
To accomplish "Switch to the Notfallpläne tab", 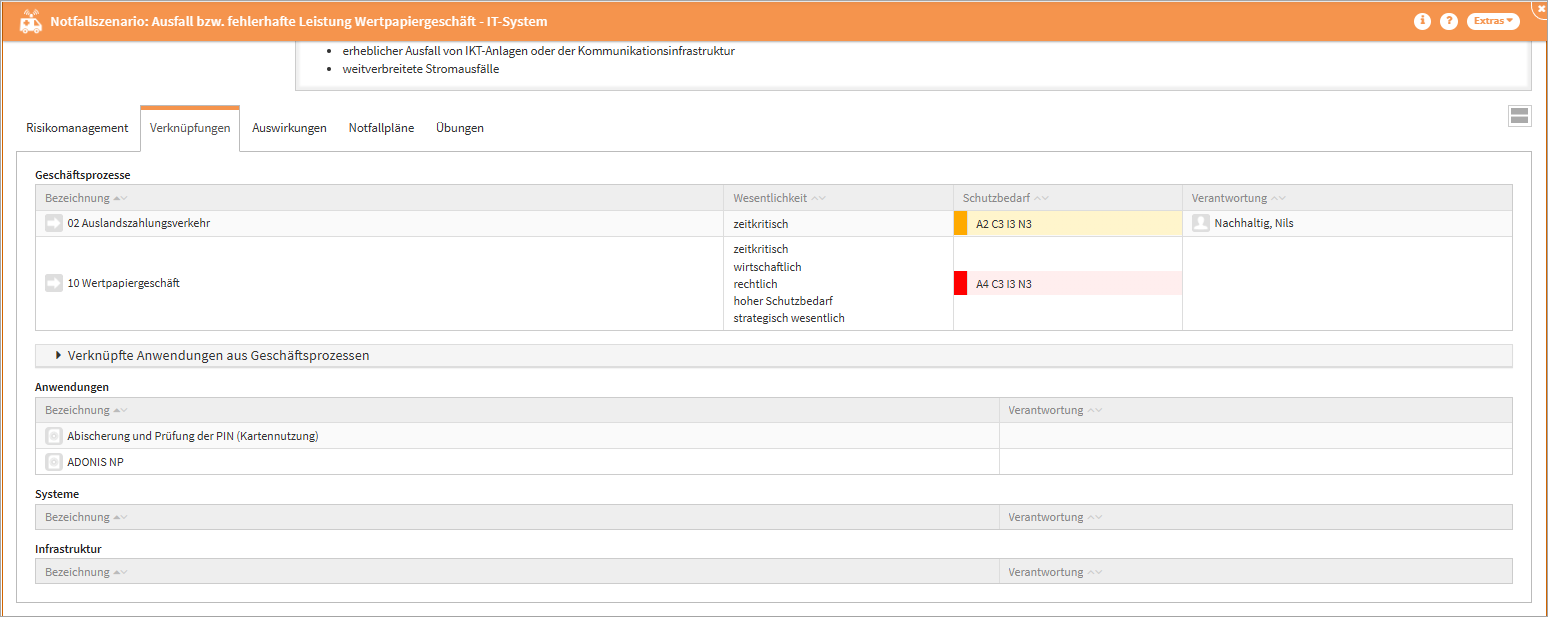I will click(x=381, y=128).
